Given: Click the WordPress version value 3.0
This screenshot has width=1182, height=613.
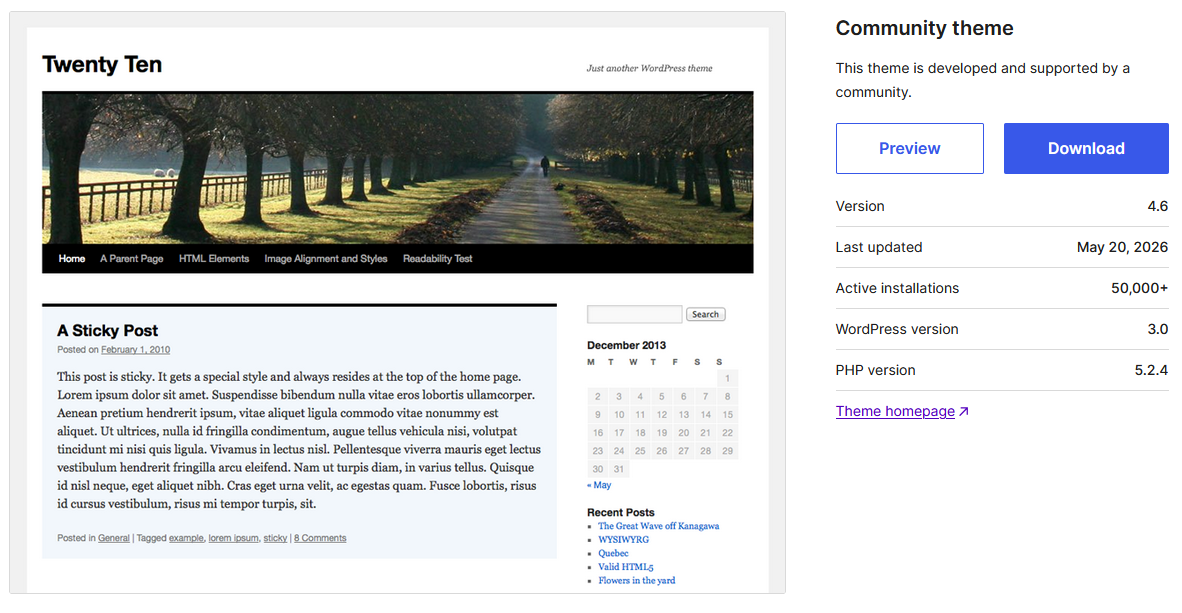Looking at the screenshot, I should (x=1157, y=329).
